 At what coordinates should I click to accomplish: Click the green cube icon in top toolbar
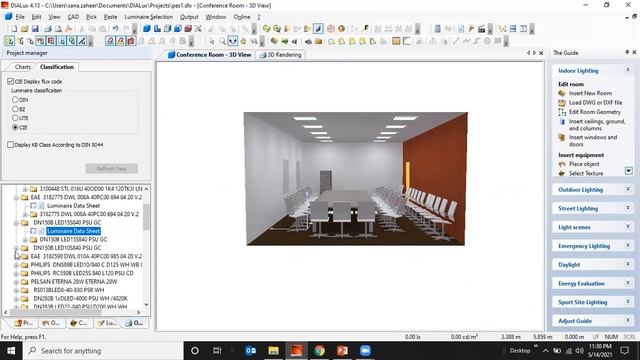[x=267, y=29]
